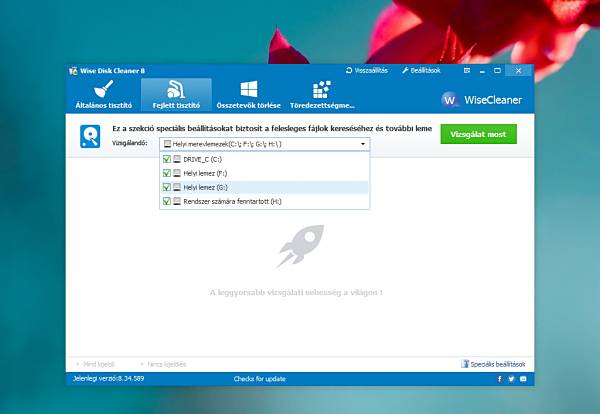The width and height of the screenshot is (600, 414).
Task: Toggle the Helyi lemez (F:) checkbox
Action: tap(166, 173)
